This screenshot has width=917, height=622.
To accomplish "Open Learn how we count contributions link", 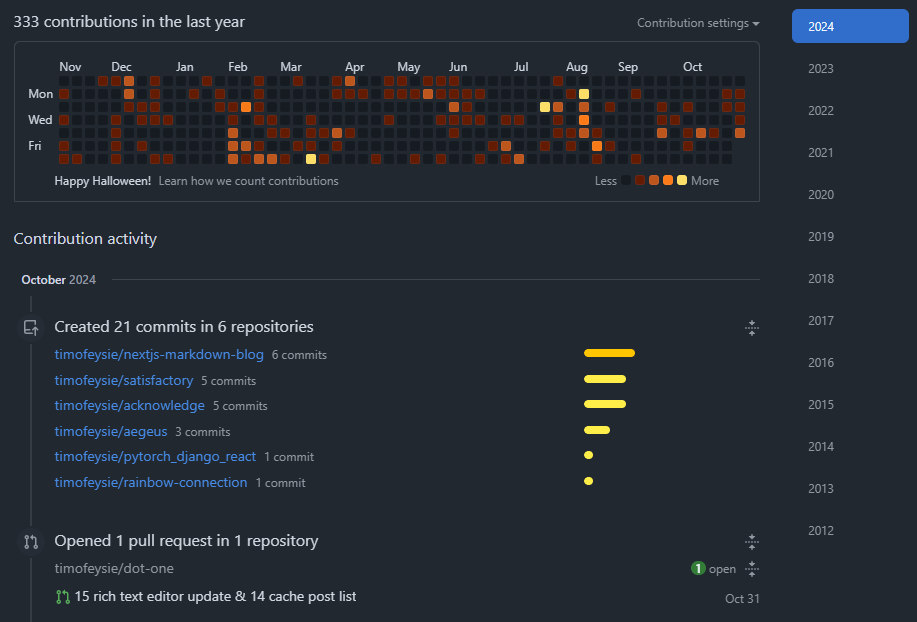I will pos(249,181).
